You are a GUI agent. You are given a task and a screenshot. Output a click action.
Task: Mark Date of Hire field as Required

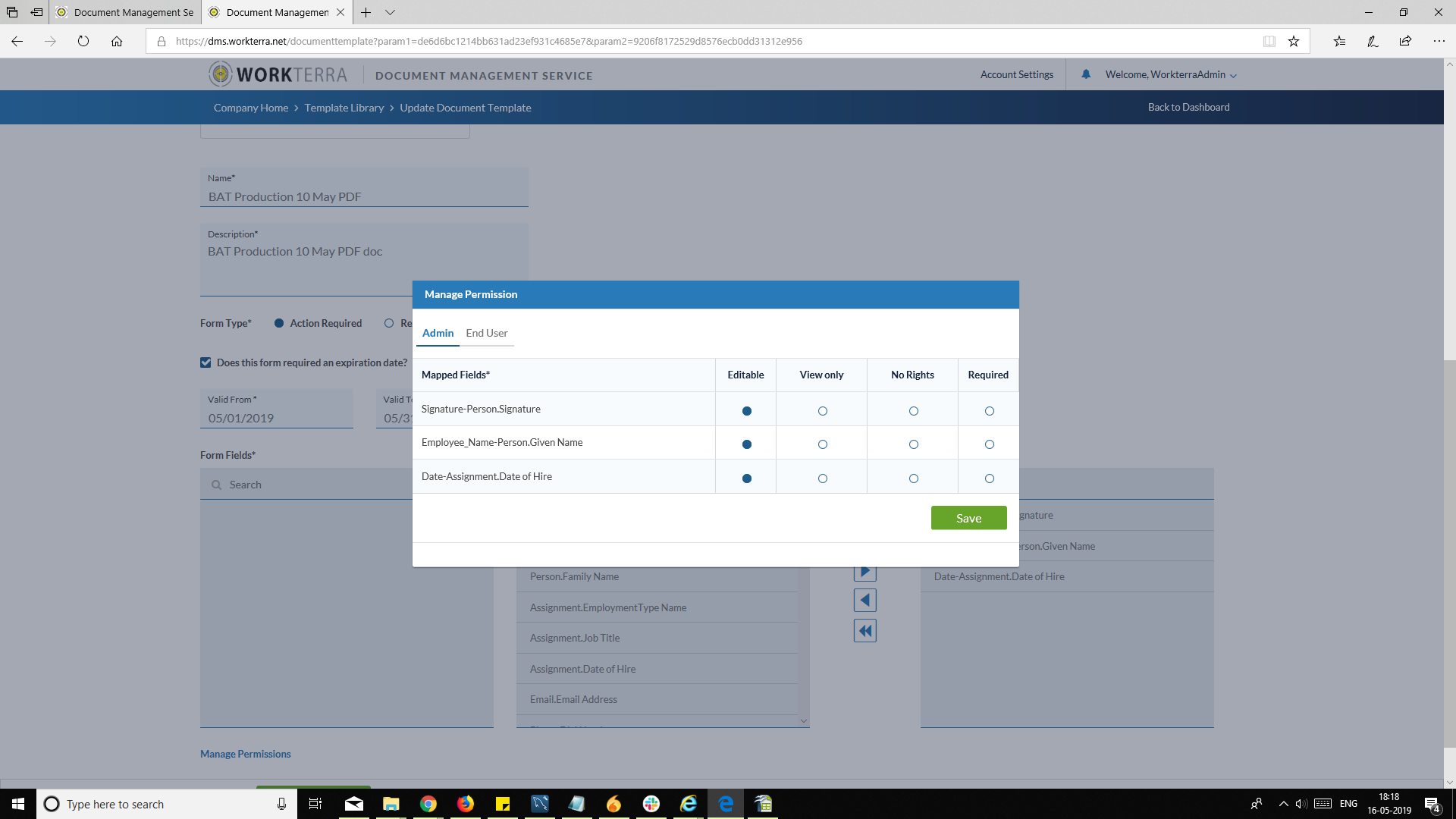[989, 479]
